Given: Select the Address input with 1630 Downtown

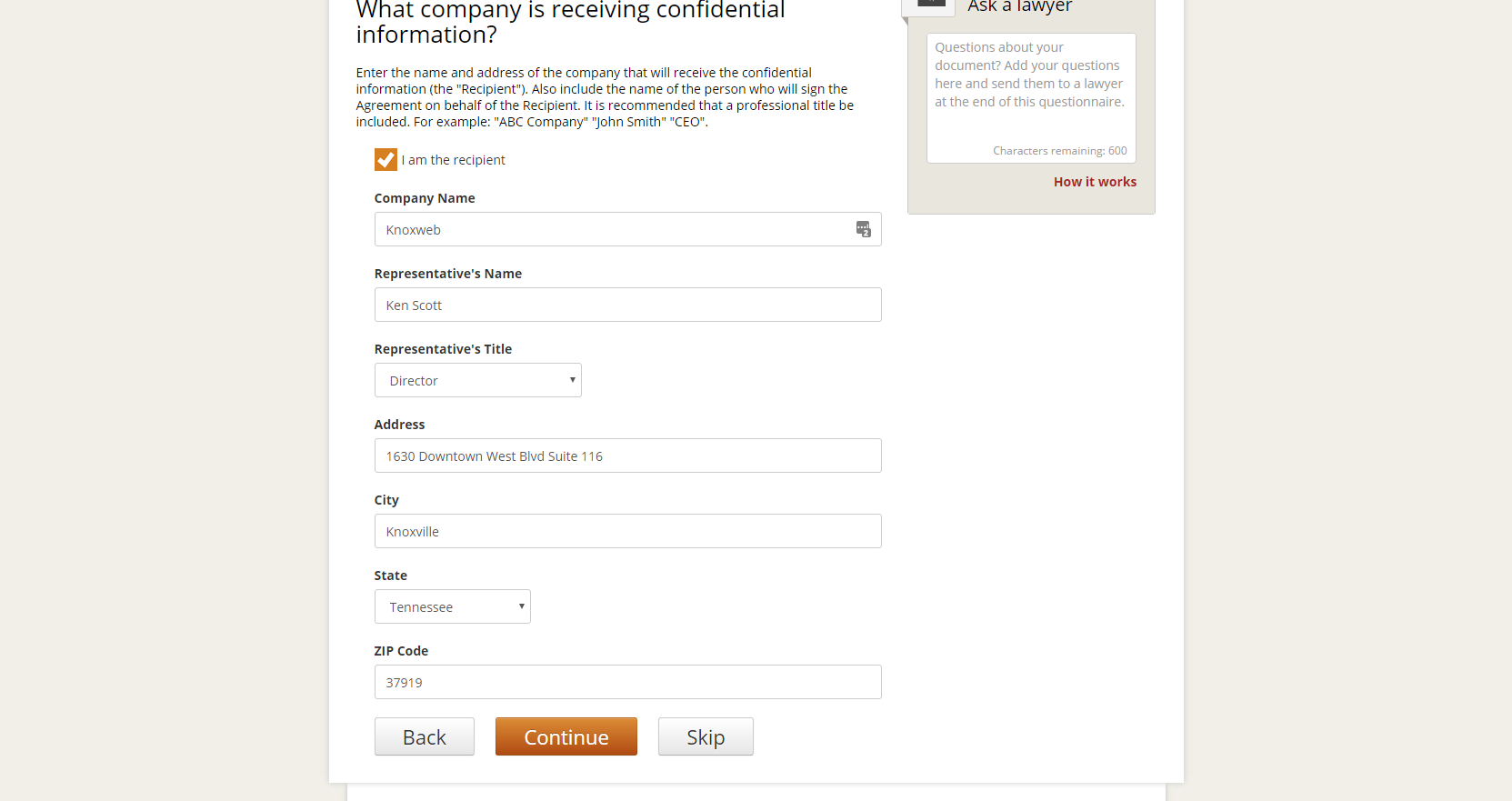Looking at the screenshot, I should coord(627,456).
